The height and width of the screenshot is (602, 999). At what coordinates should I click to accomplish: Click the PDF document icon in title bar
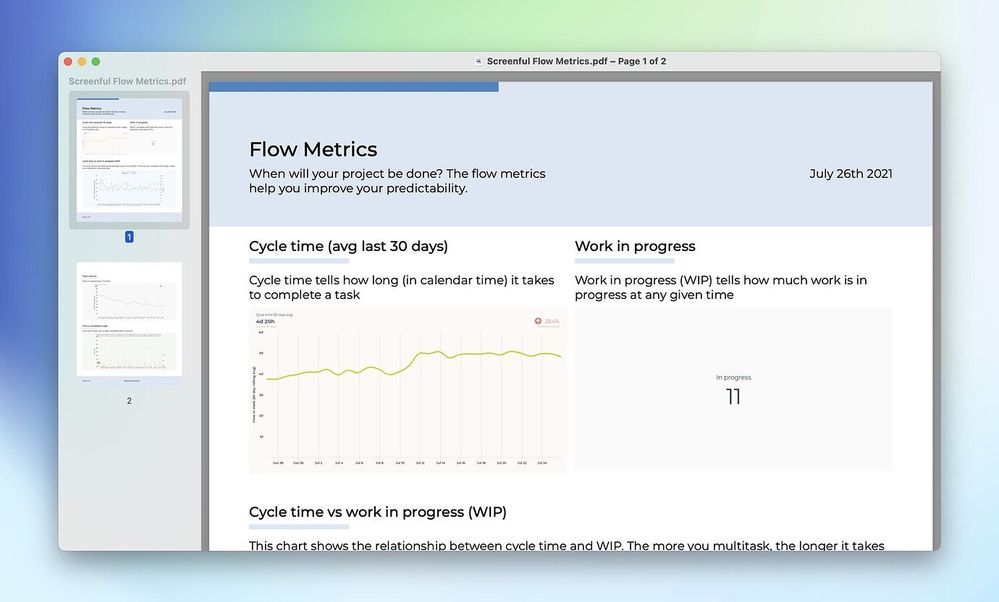click(x=478, y=61)
